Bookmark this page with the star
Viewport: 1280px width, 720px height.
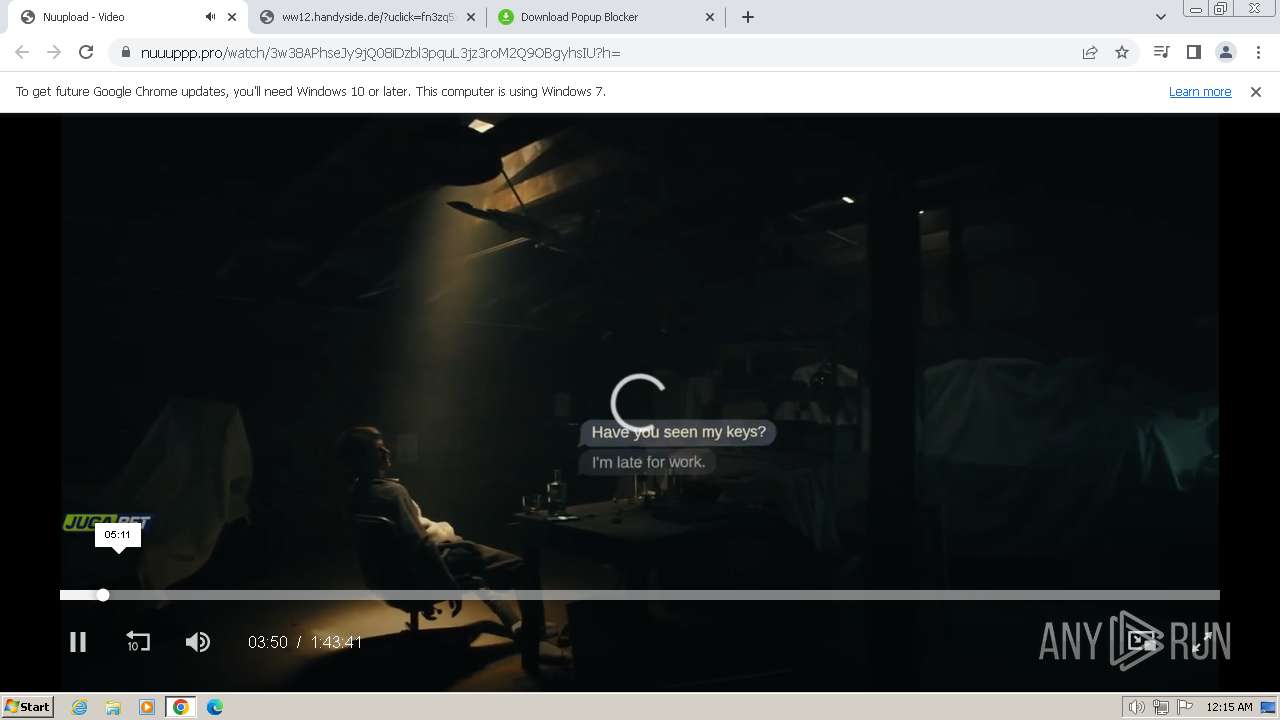point(1122,52)
